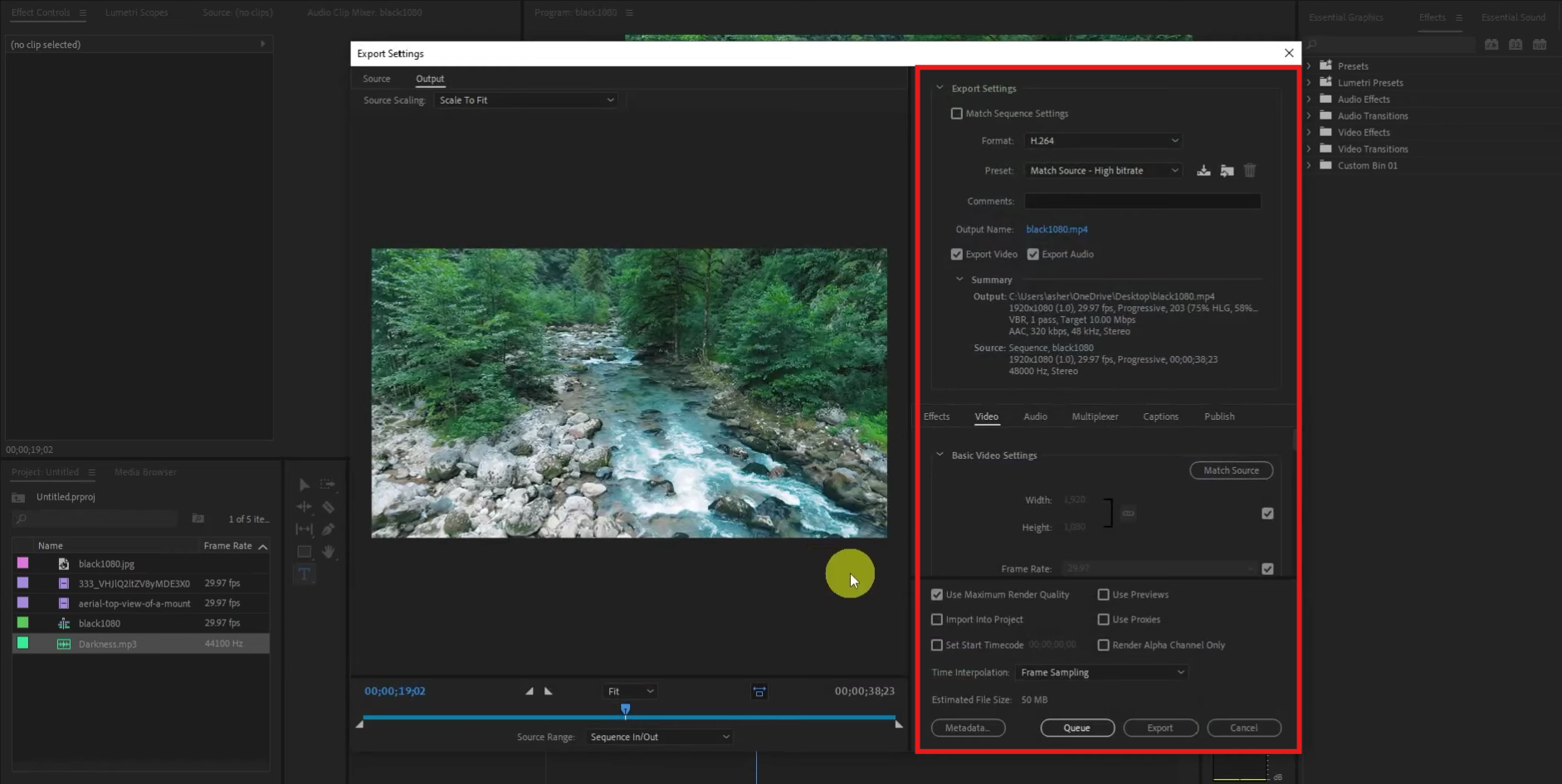Click the aspect ratio correction icon below preview
Viewport: 1562px width, 784px height.
(x=759, y=692)
